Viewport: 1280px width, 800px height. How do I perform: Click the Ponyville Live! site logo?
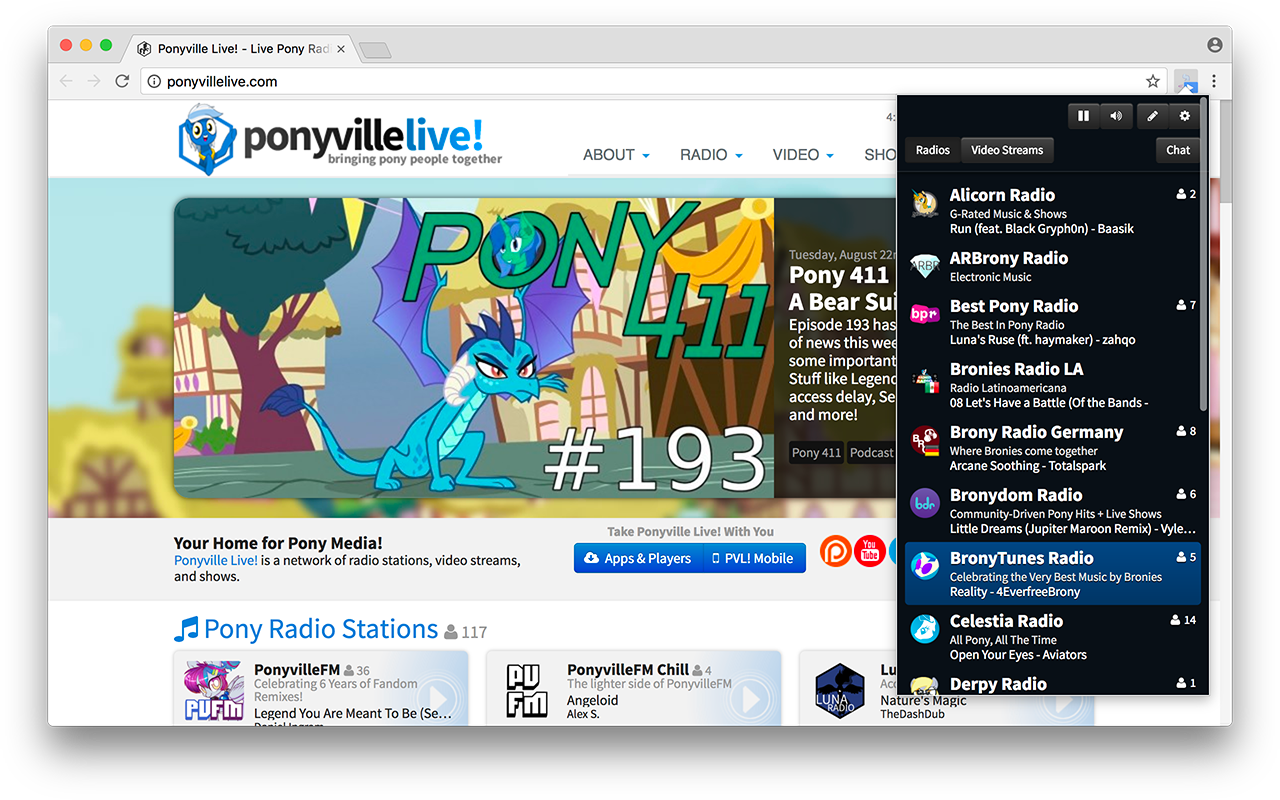[340, 139]
